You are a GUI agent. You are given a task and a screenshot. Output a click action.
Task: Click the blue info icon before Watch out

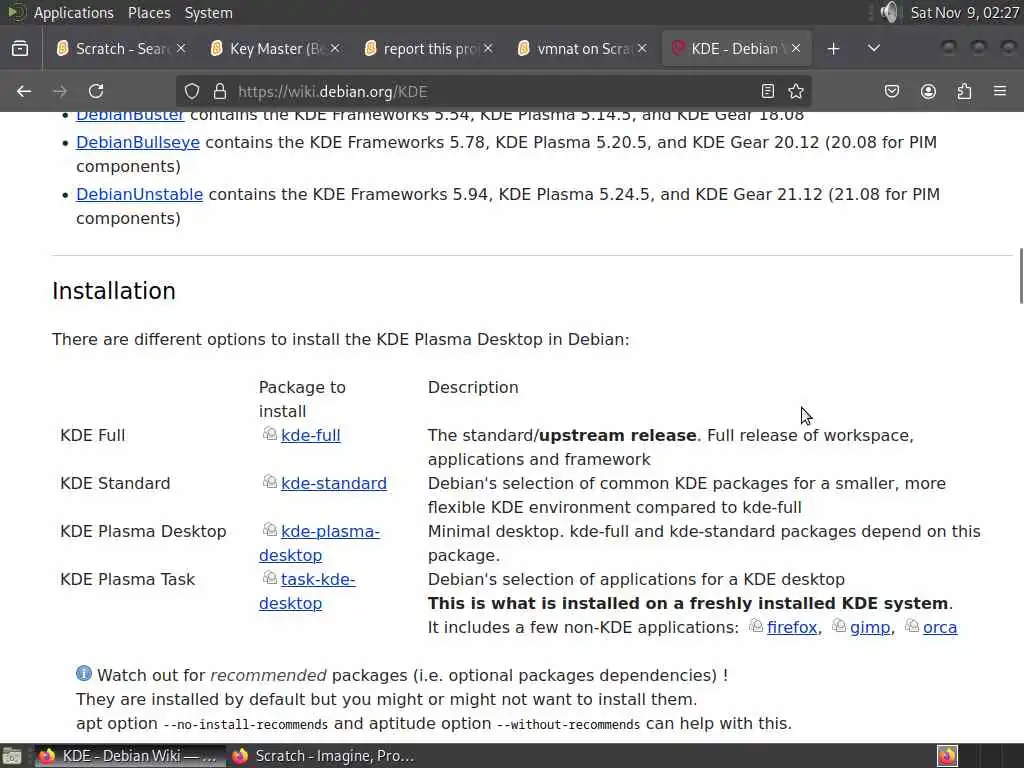pyautogui.click(x=84, y=673)
